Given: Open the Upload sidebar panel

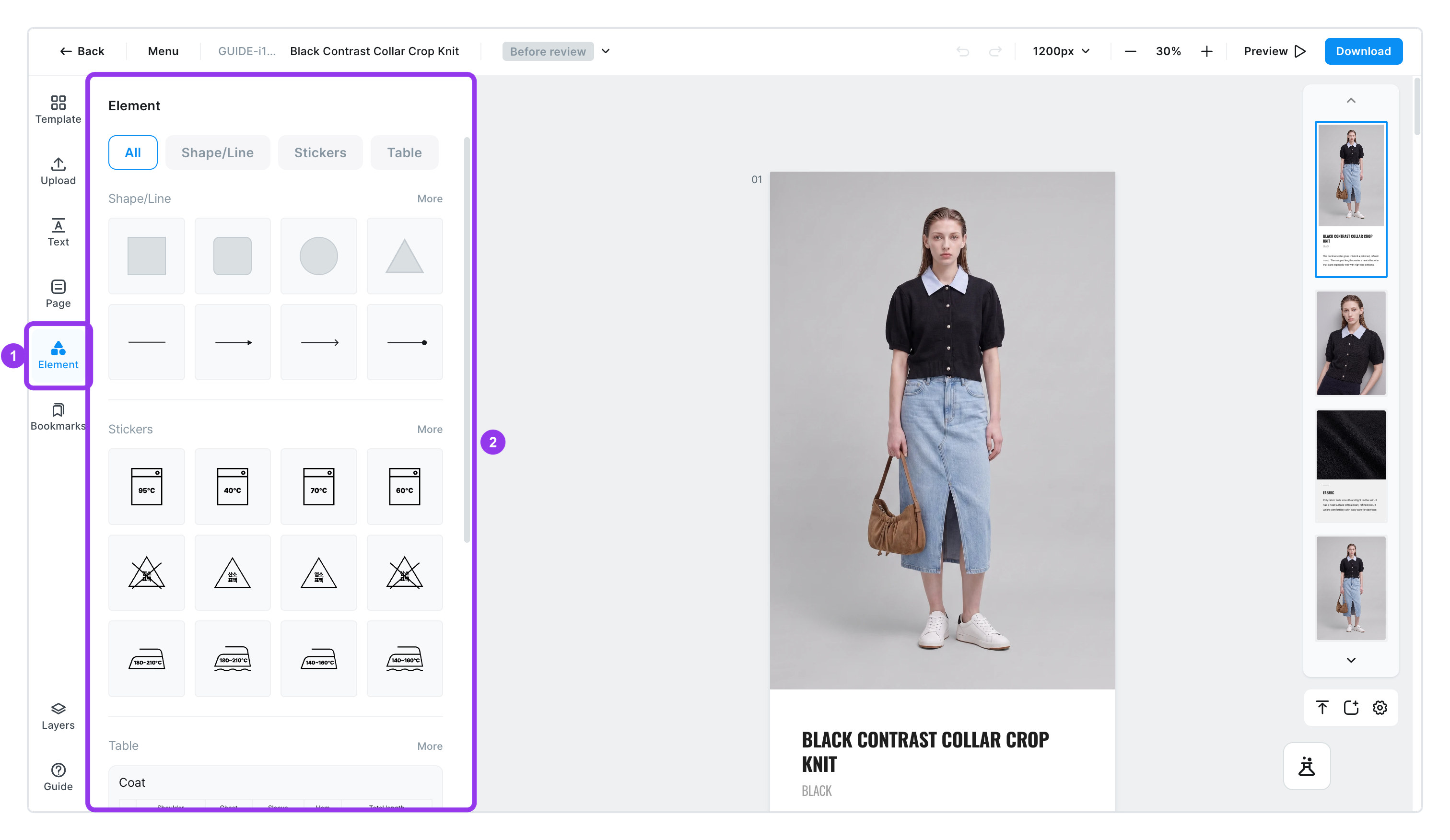Looking at the screenshot, I should pyautogui.click(x=58, y=171).
